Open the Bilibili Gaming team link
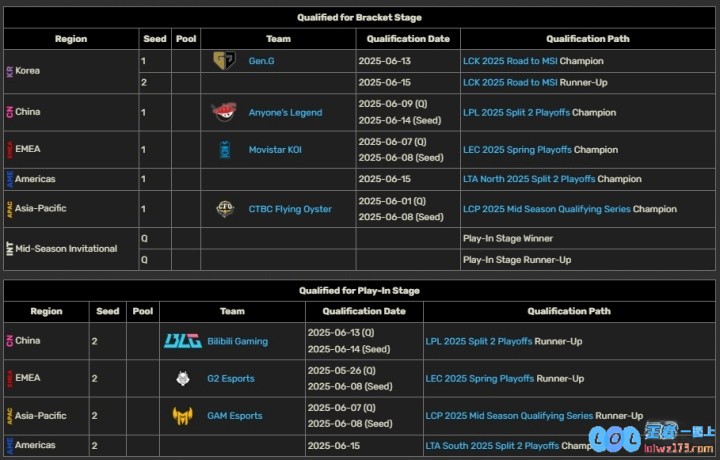Screen dimensions: 720x460 [x=237, y=342]
